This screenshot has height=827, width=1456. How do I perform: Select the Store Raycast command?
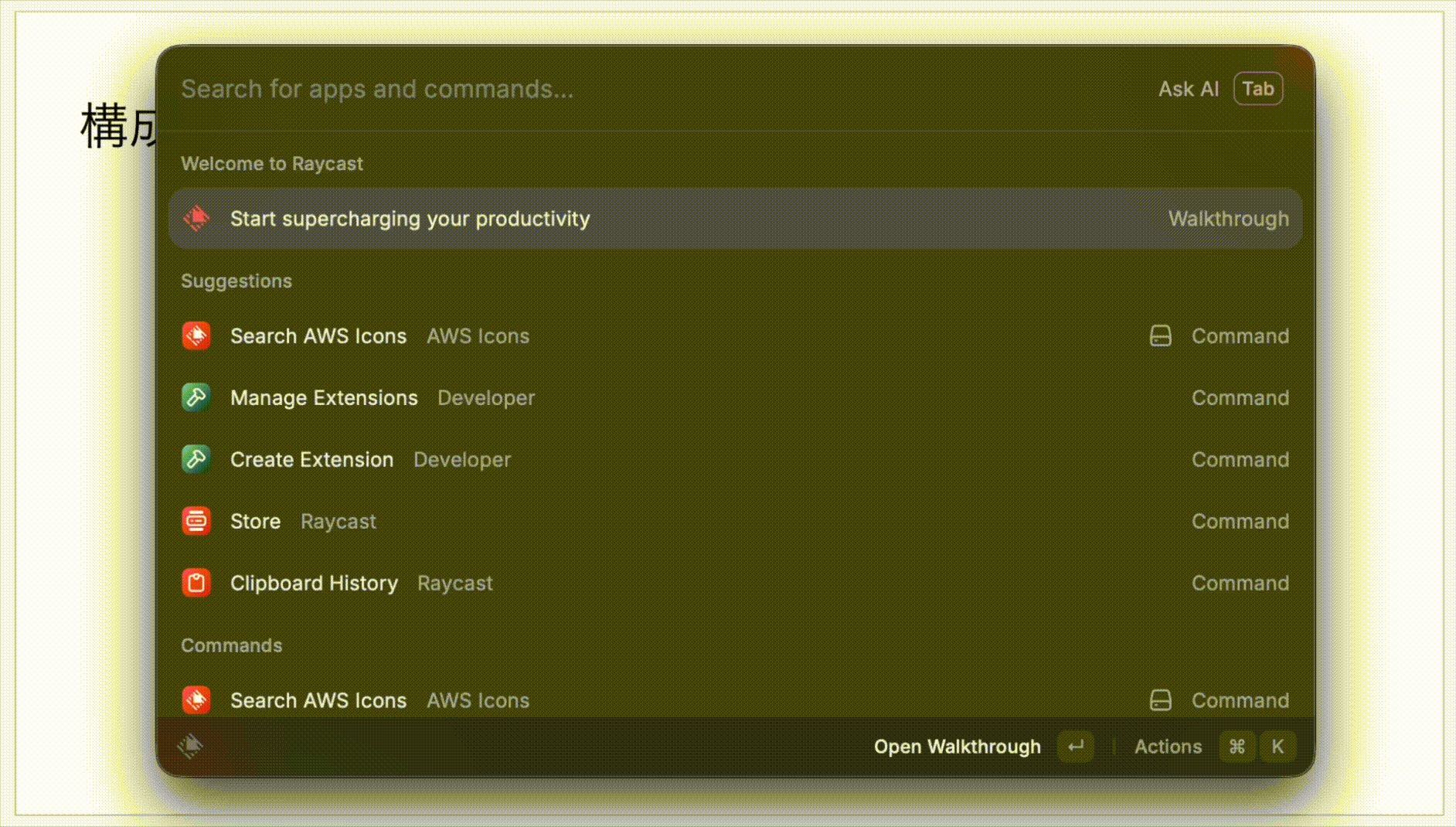click(x=735, y=522)
